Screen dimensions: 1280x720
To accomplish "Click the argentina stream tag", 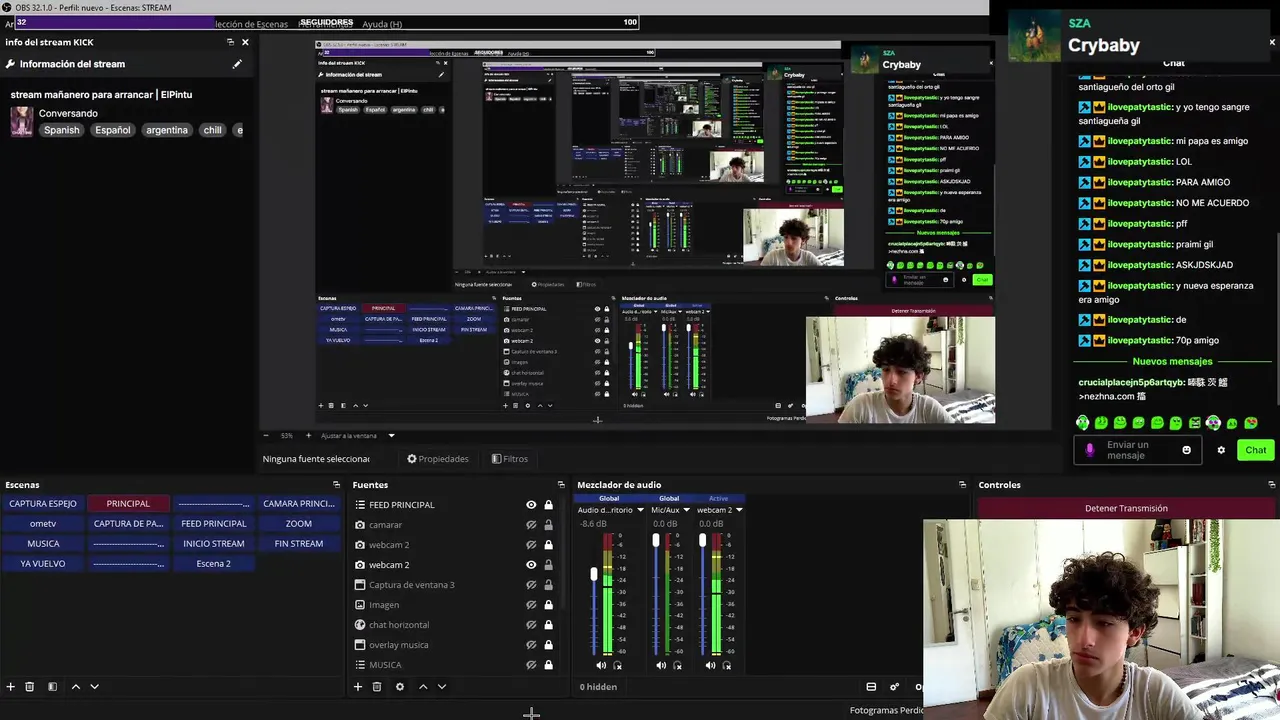I will [x=167, y=130].
